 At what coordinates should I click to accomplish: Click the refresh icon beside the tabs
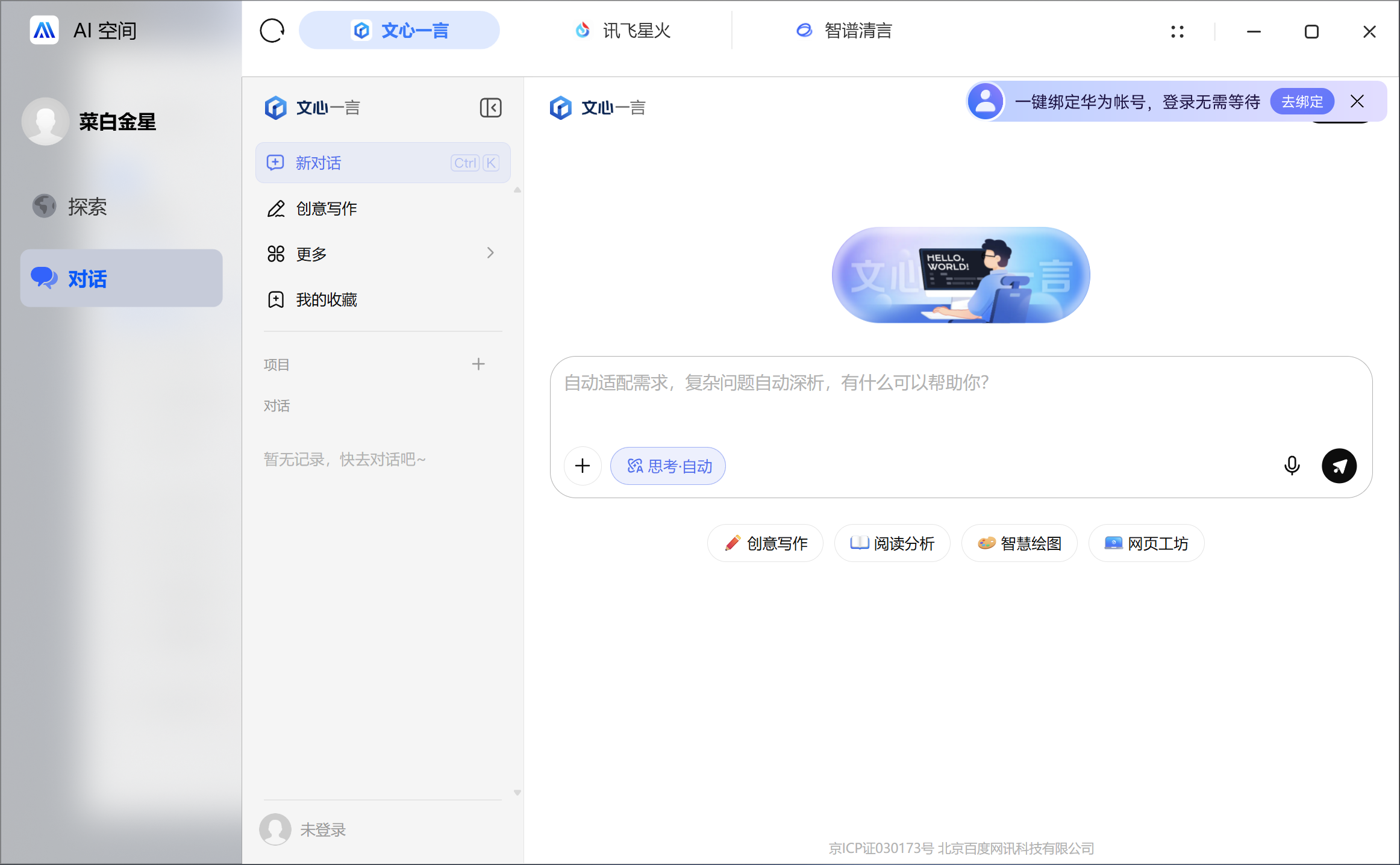click(272, 31)
